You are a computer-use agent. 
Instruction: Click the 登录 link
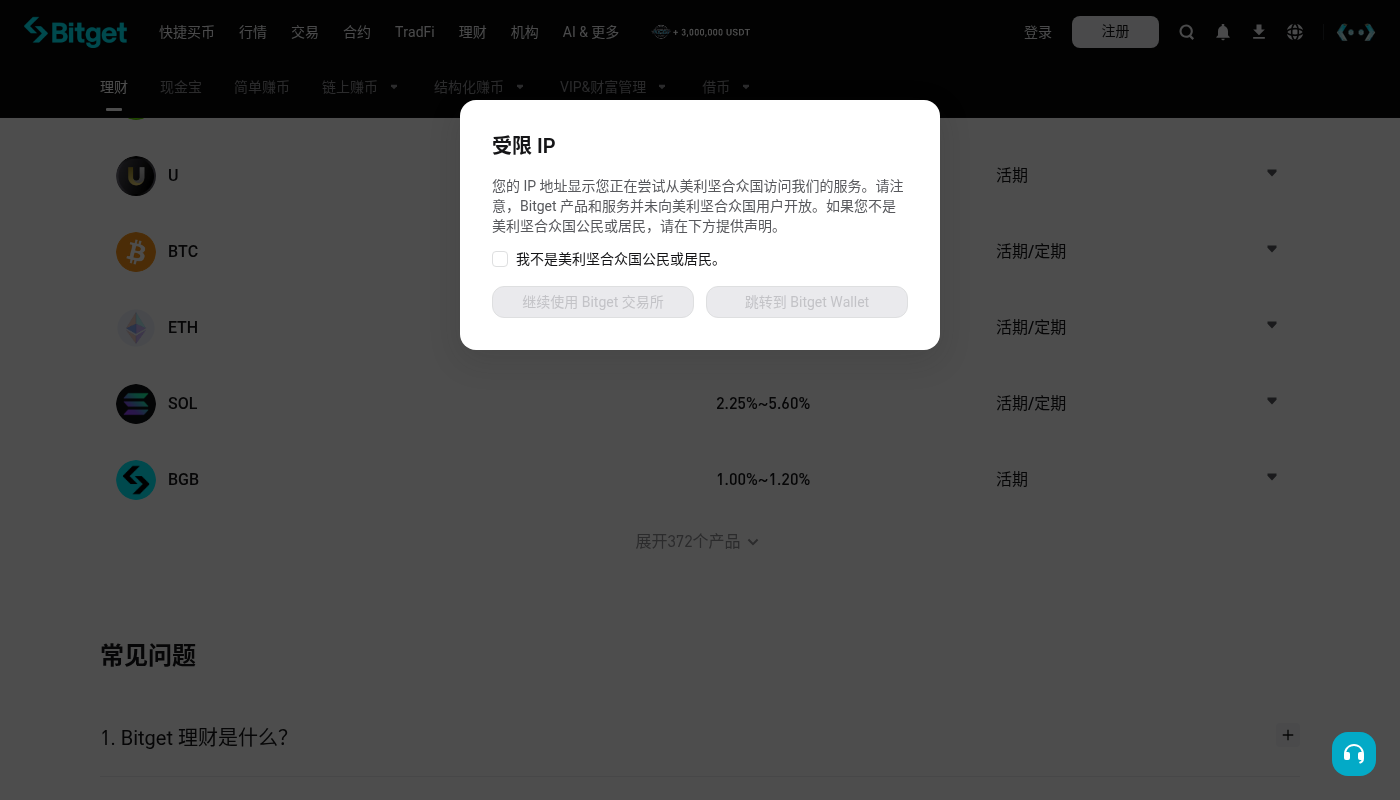coord(1038,32)
